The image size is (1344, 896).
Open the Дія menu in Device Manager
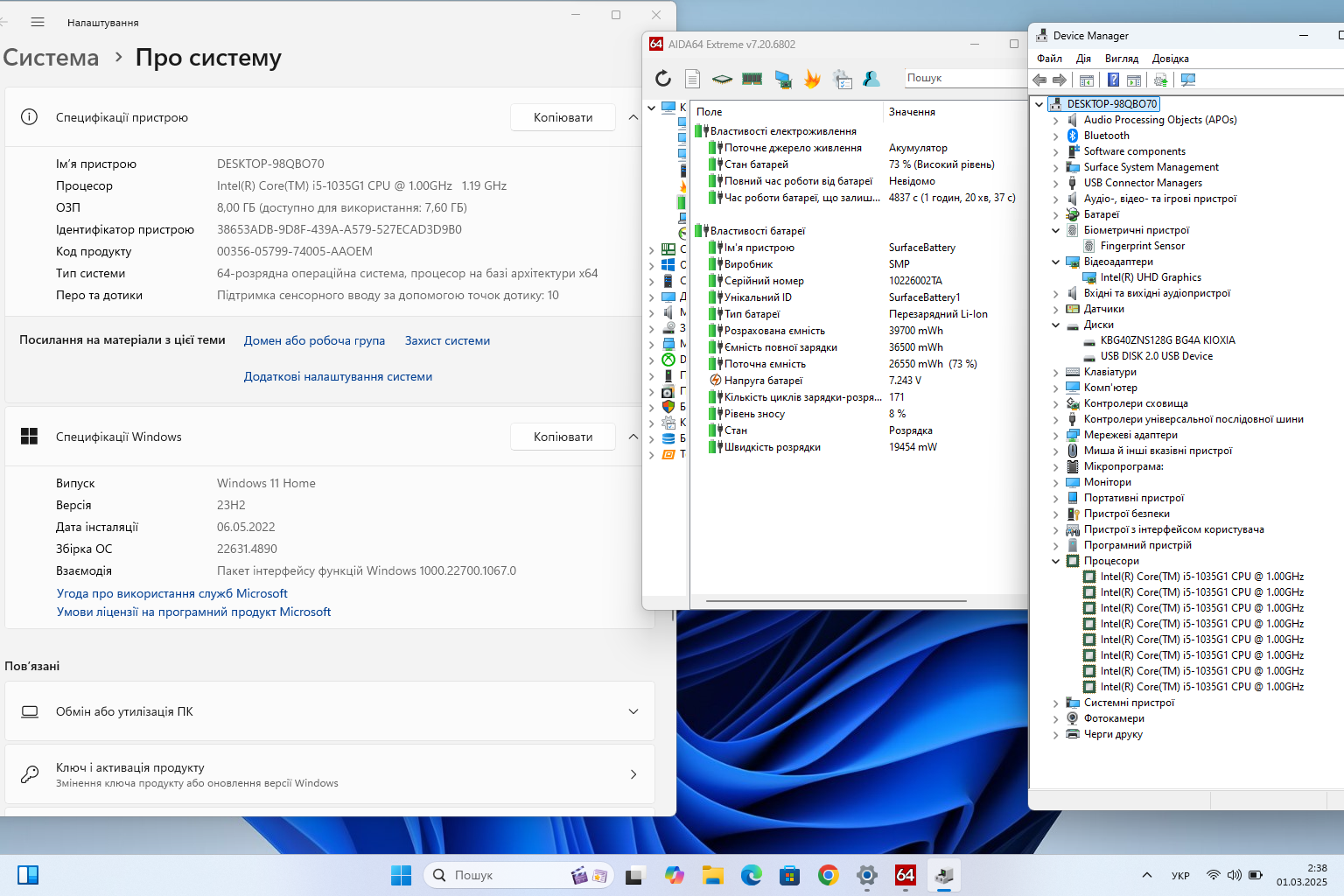coord(1083,59)
